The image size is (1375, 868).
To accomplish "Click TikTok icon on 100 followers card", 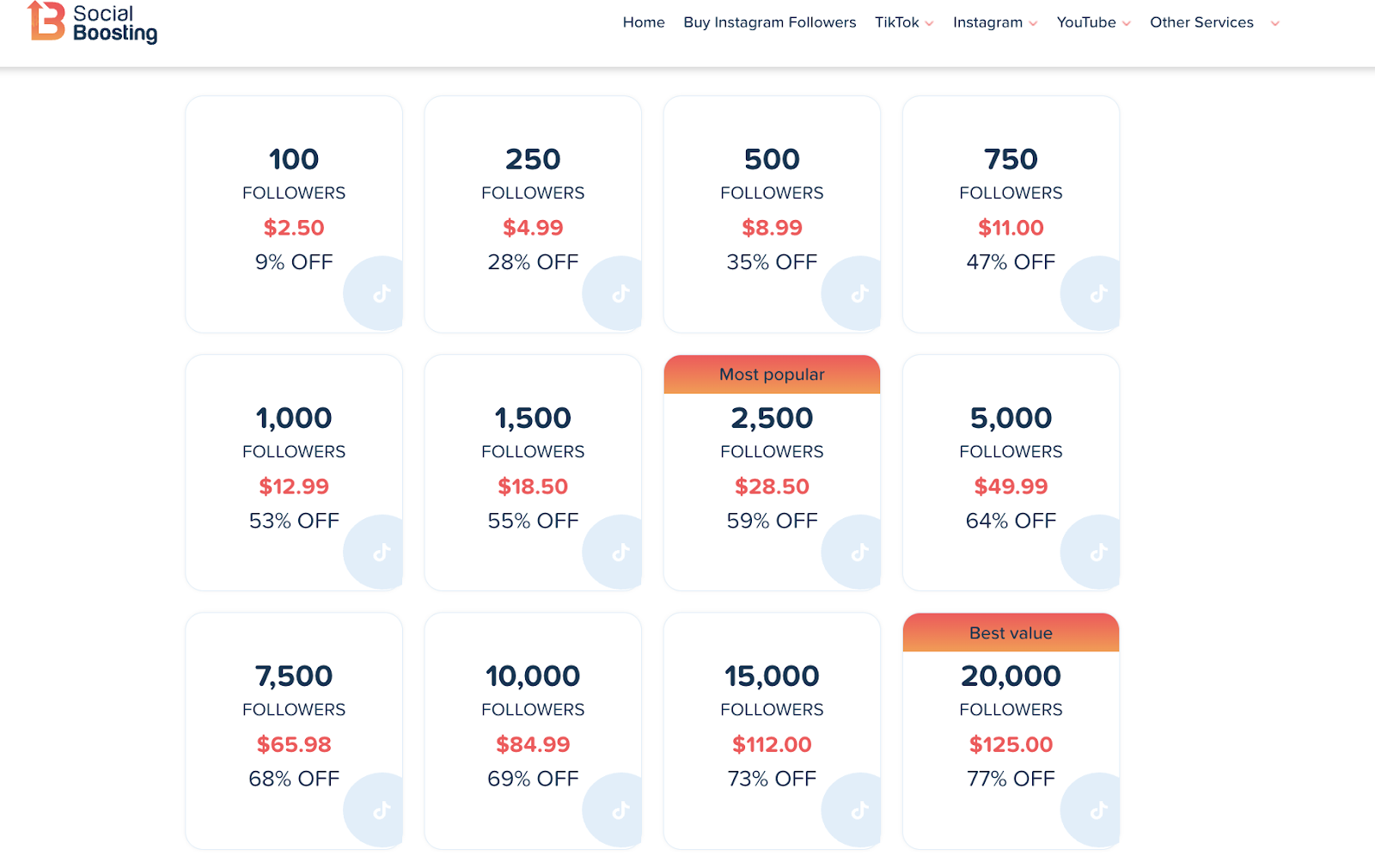I will [382, 294].
